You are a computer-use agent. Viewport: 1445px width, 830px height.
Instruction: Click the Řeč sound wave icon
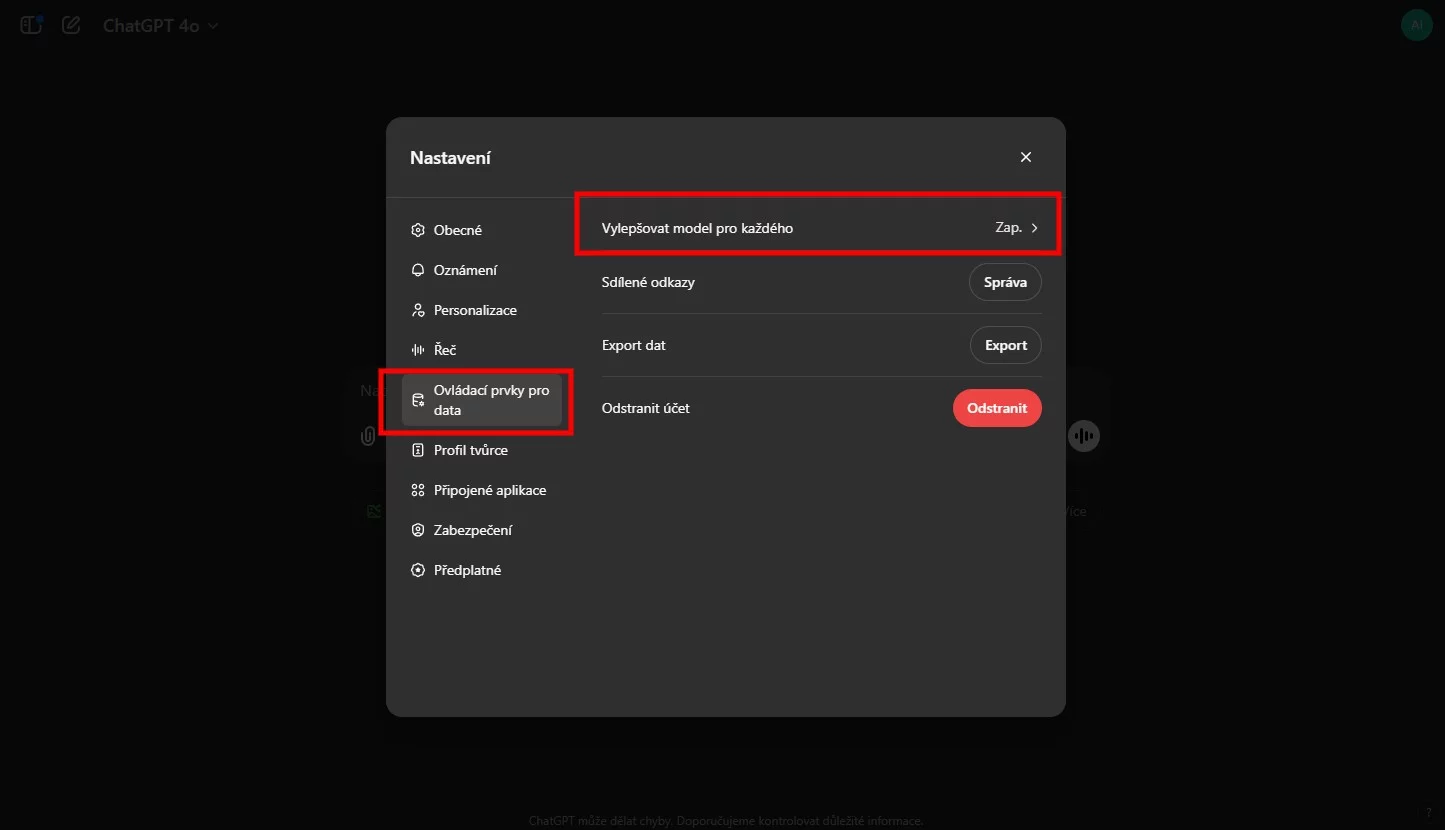pos(418,350)
